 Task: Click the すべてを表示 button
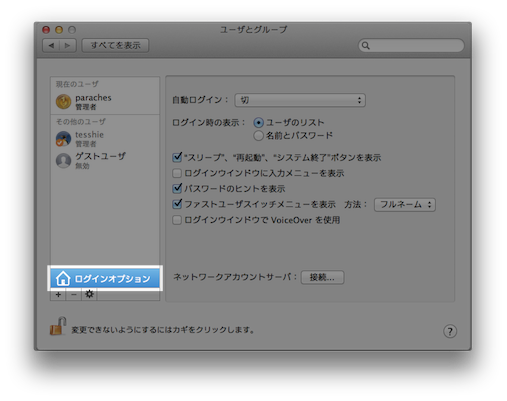click(115, 45)
